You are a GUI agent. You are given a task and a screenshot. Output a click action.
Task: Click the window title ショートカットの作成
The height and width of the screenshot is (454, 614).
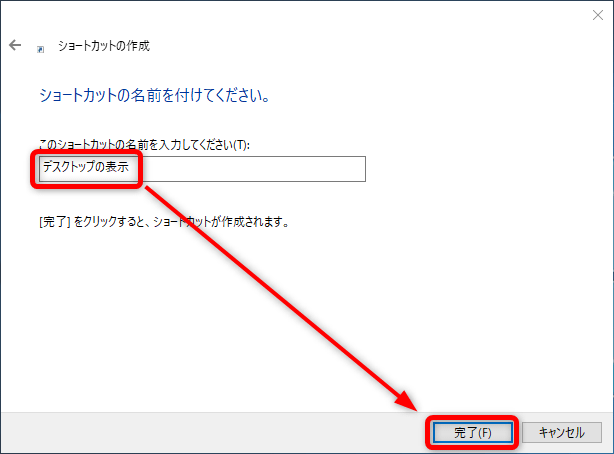click(104, 46)
